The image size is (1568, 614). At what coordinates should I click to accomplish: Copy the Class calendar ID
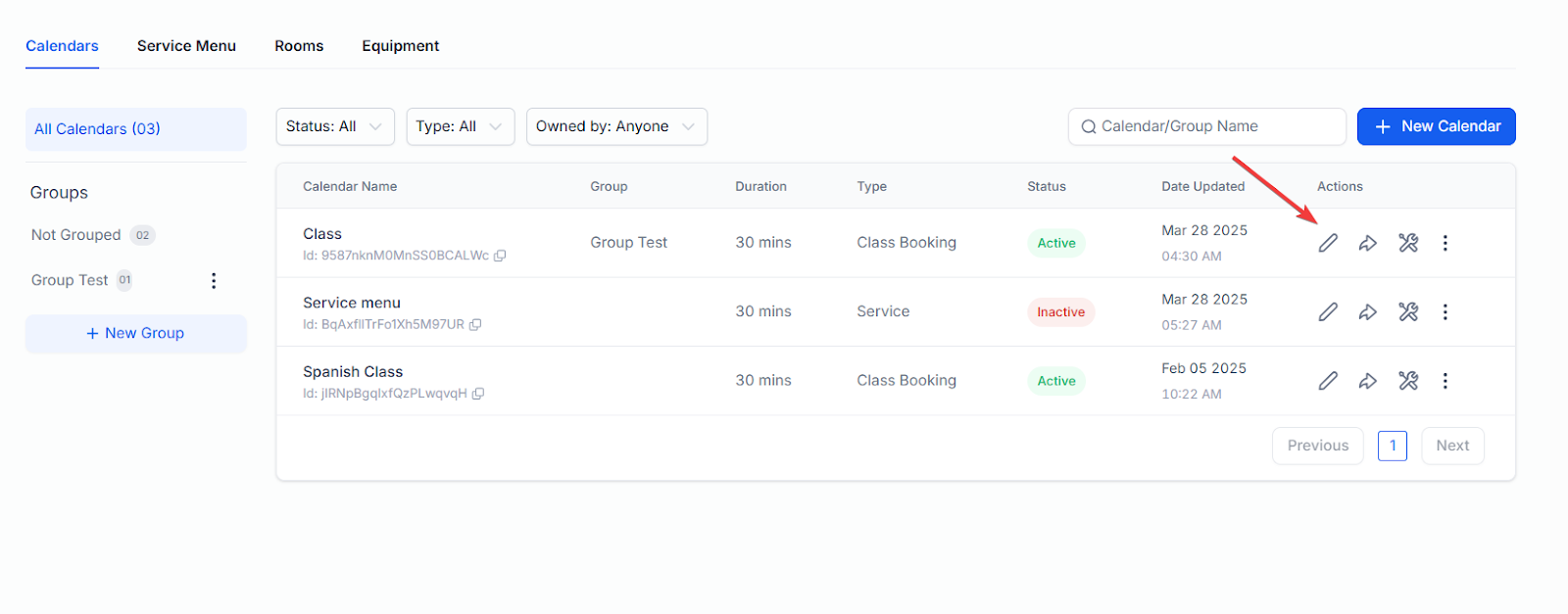tap(500, 256)
